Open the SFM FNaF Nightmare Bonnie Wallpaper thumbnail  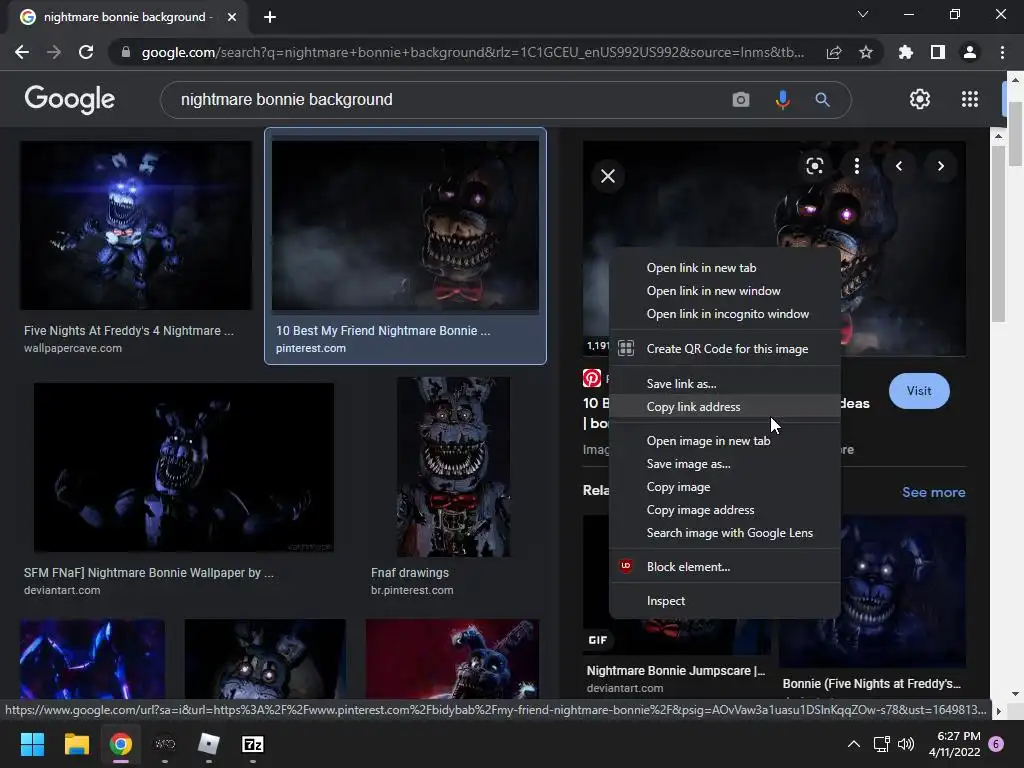(x=184, y=468)
